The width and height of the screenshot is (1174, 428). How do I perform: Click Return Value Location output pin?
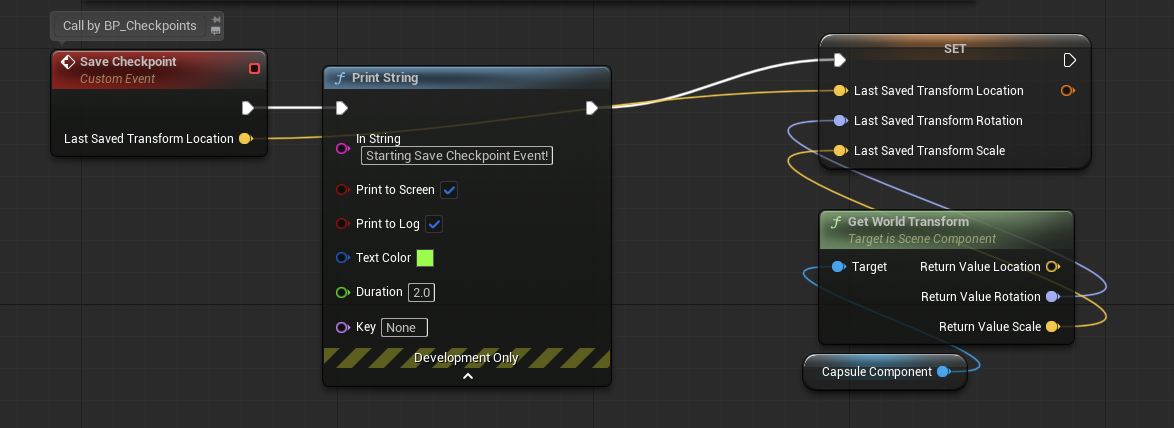click(1053, 266)
